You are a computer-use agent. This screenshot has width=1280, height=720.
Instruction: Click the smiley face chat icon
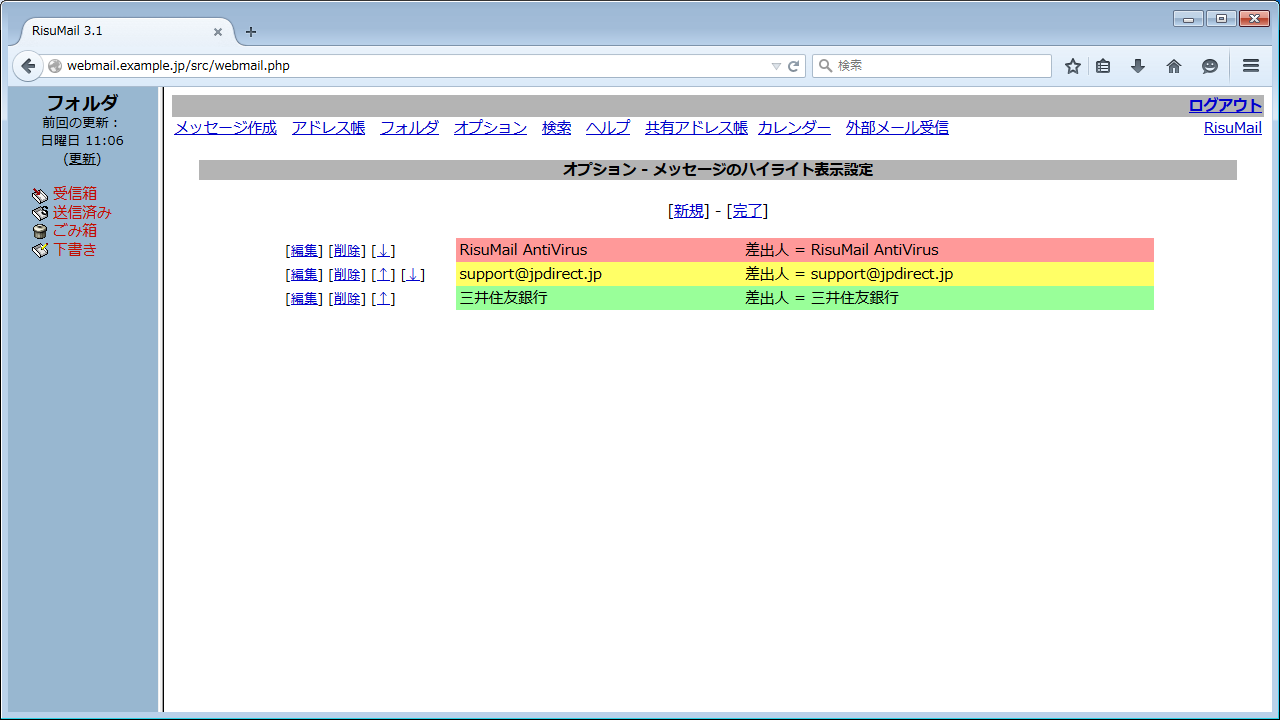[x=1210, y=66]
